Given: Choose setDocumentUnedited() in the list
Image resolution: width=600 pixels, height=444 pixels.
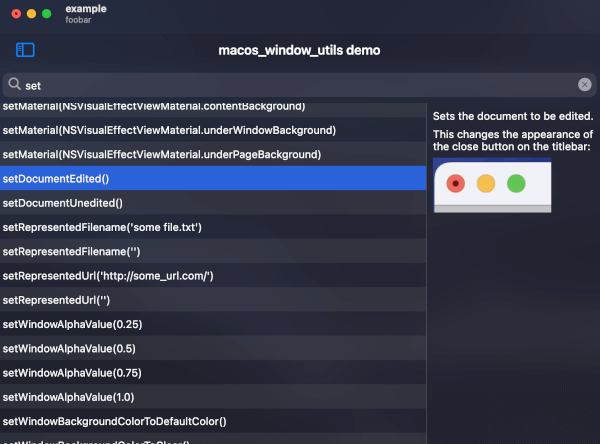Looking at the screenshot, I should [213, 202].
